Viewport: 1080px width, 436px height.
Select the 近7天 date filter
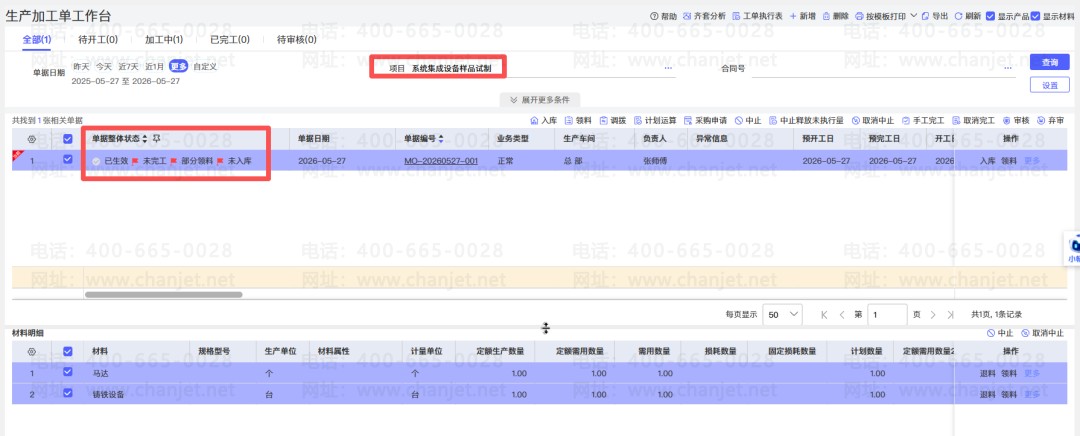[x=128, y=67]
